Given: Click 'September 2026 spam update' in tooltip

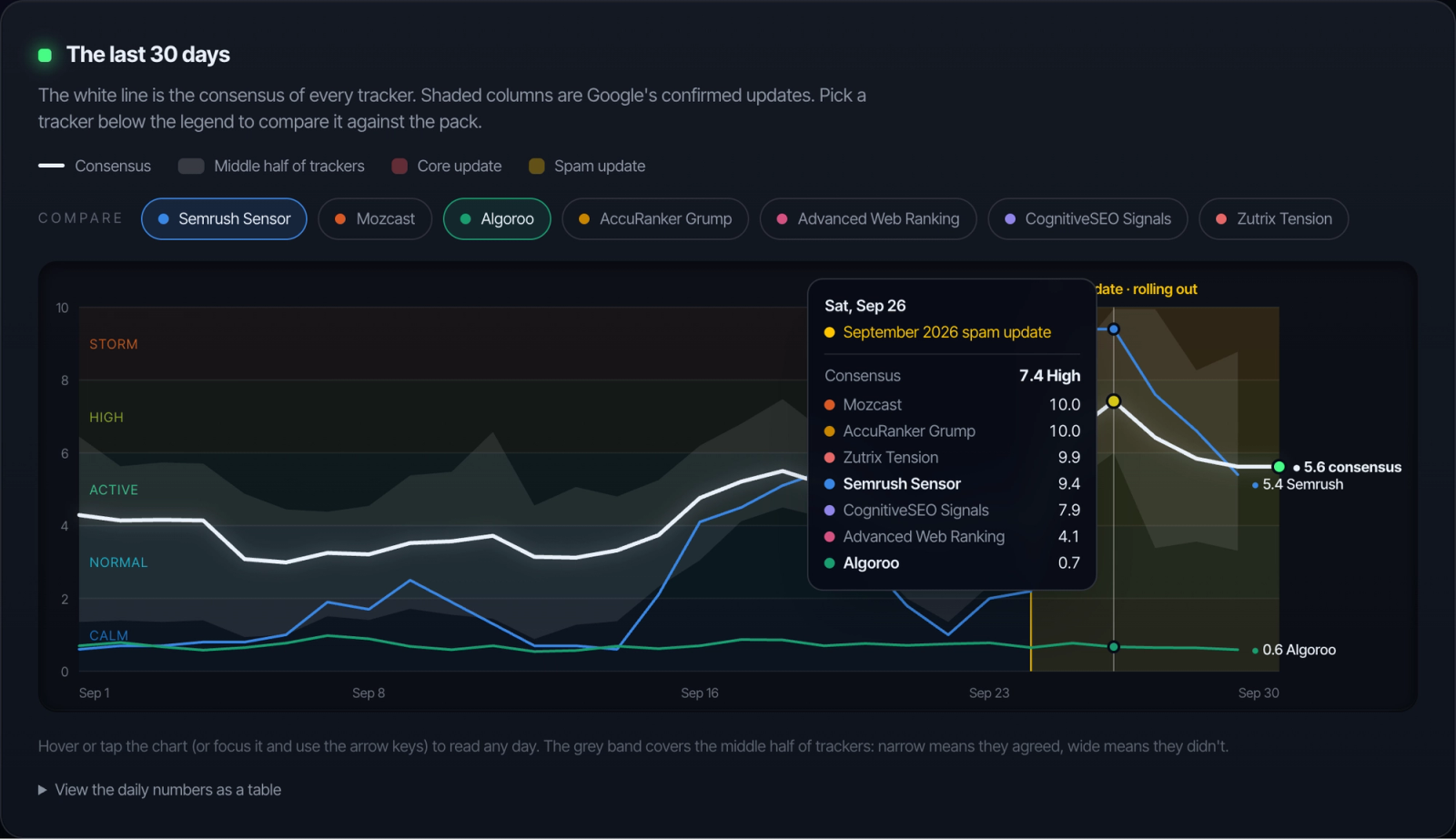Looking at the screenshot, I should (x=946, y=332).
